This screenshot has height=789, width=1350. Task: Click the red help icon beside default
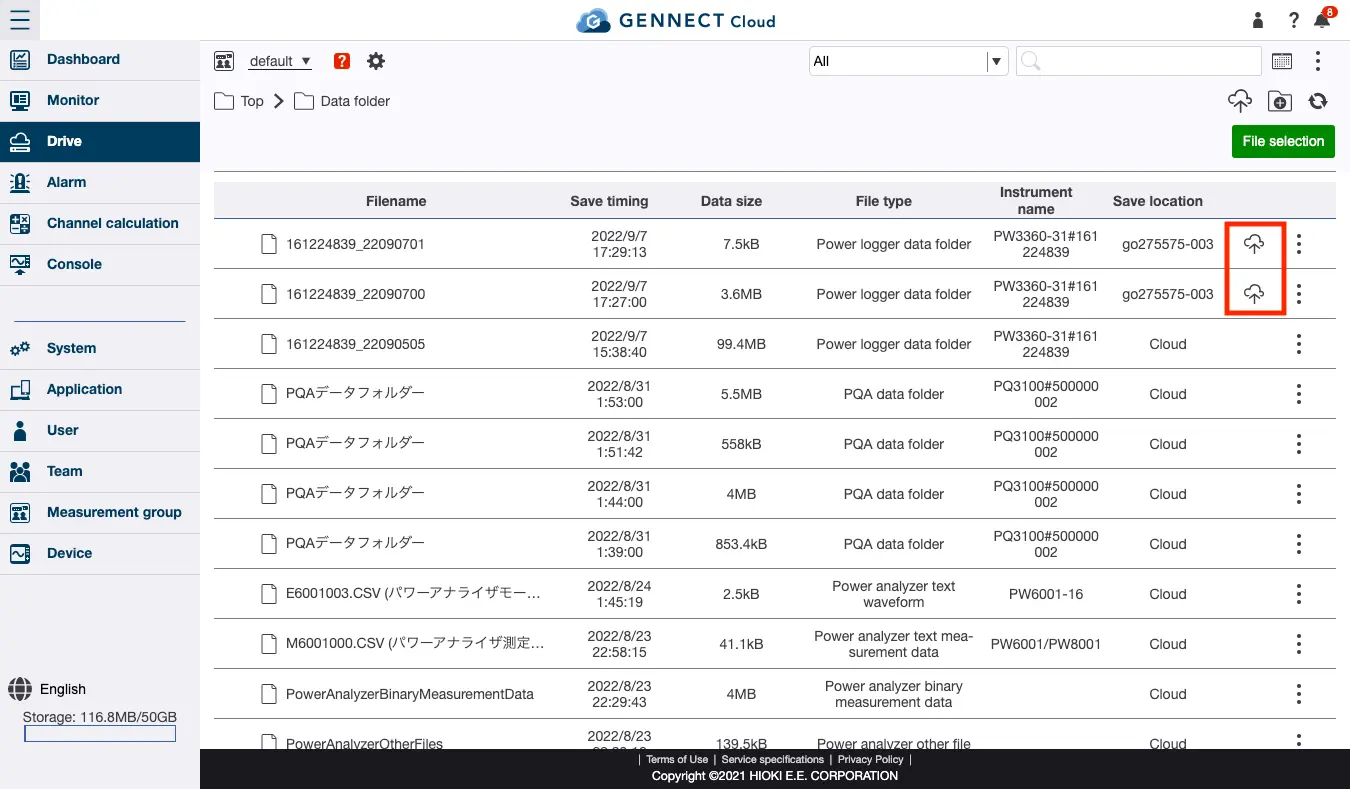coord(342,61)
